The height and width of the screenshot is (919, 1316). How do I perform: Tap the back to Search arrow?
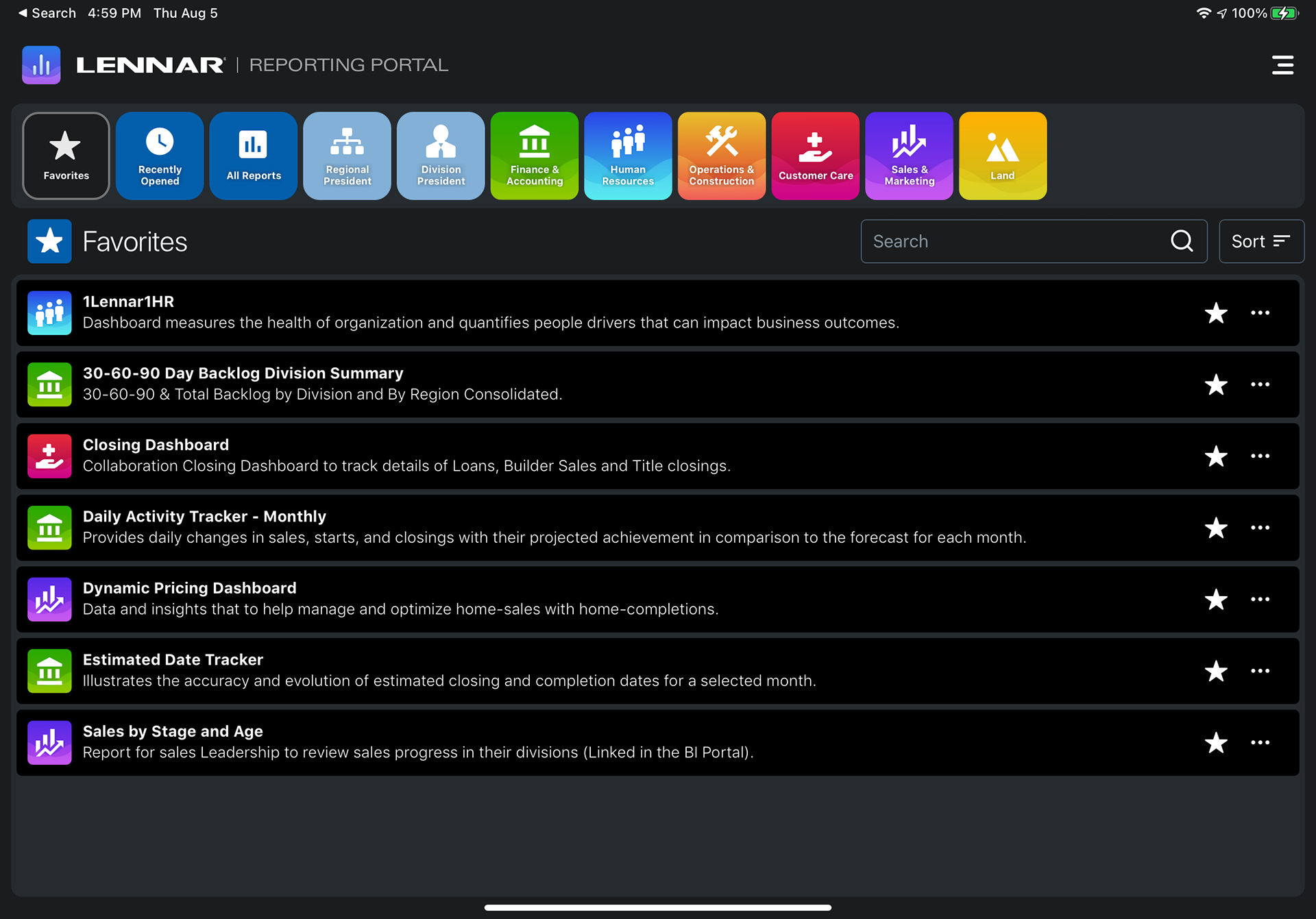(23, 13)
